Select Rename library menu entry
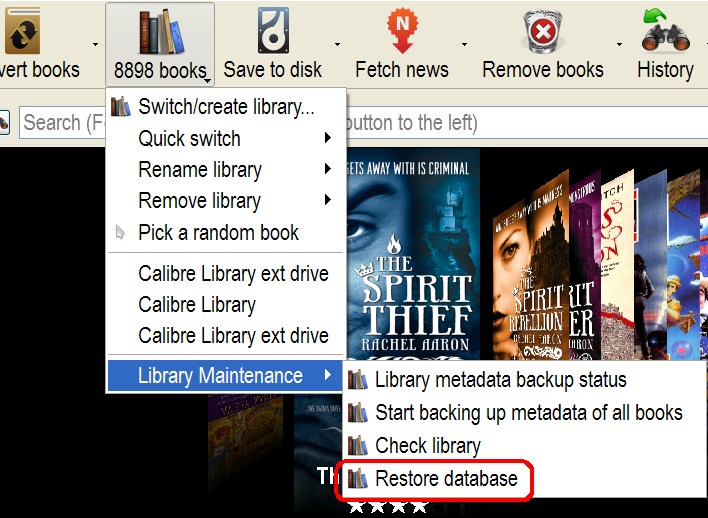The width and height of the screenshot is (708, 518). click(226, 169)
